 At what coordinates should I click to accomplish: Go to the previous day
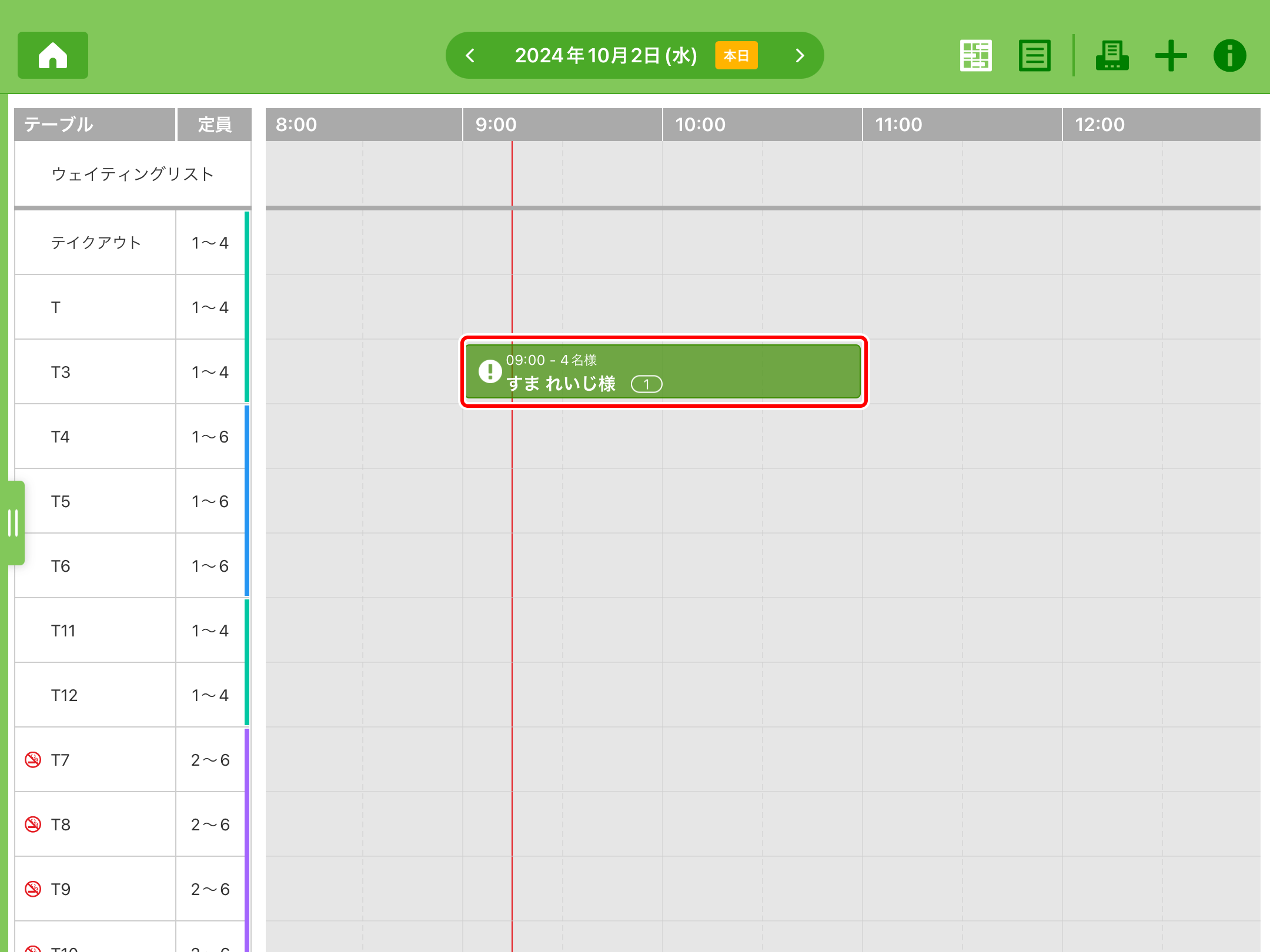click(x=470, y=55)
